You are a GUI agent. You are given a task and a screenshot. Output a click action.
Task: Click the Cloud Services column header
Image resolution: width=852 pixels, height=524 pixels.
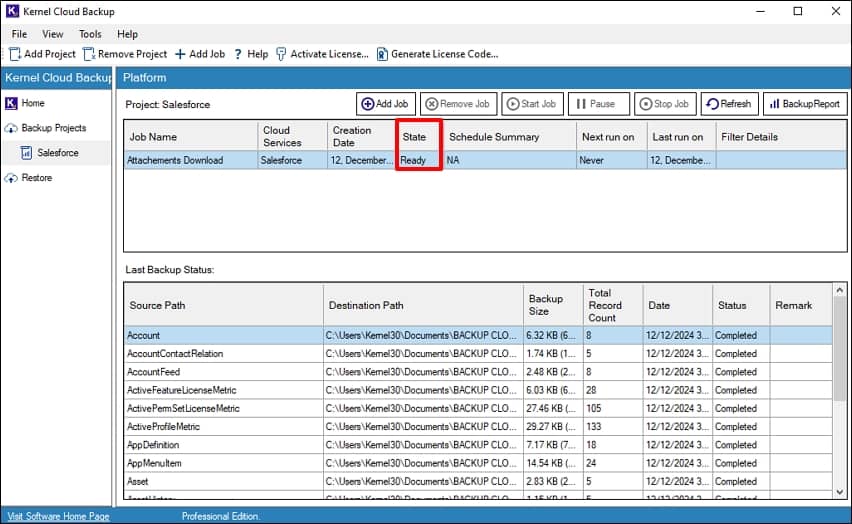pos(292,136)
